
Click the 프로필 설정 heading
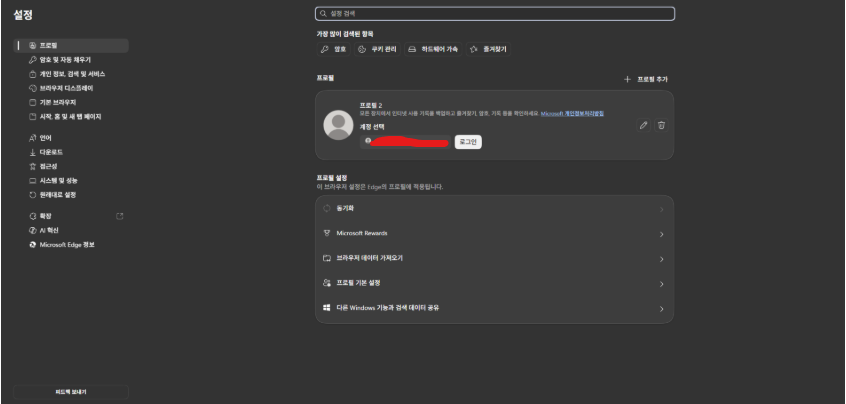click(332, 177)
